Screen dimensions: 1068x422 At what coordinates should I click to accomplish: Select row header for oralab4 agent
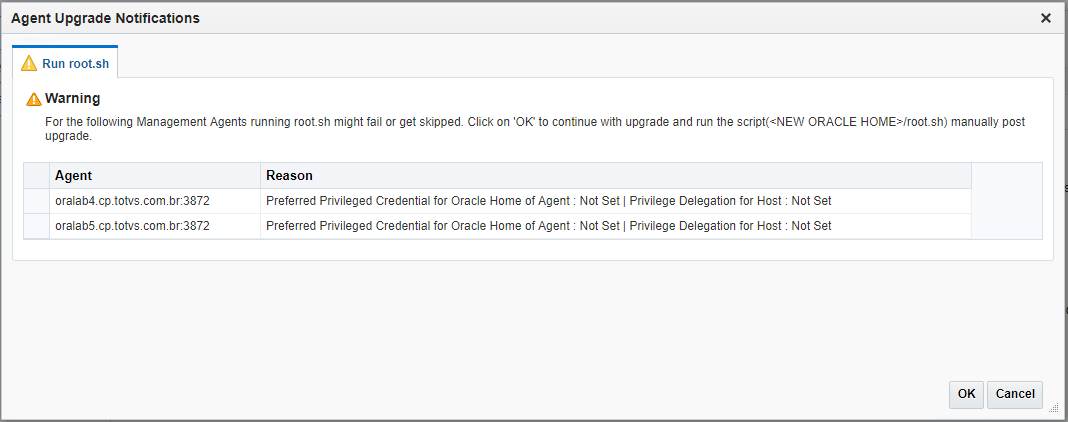point(37,201)
